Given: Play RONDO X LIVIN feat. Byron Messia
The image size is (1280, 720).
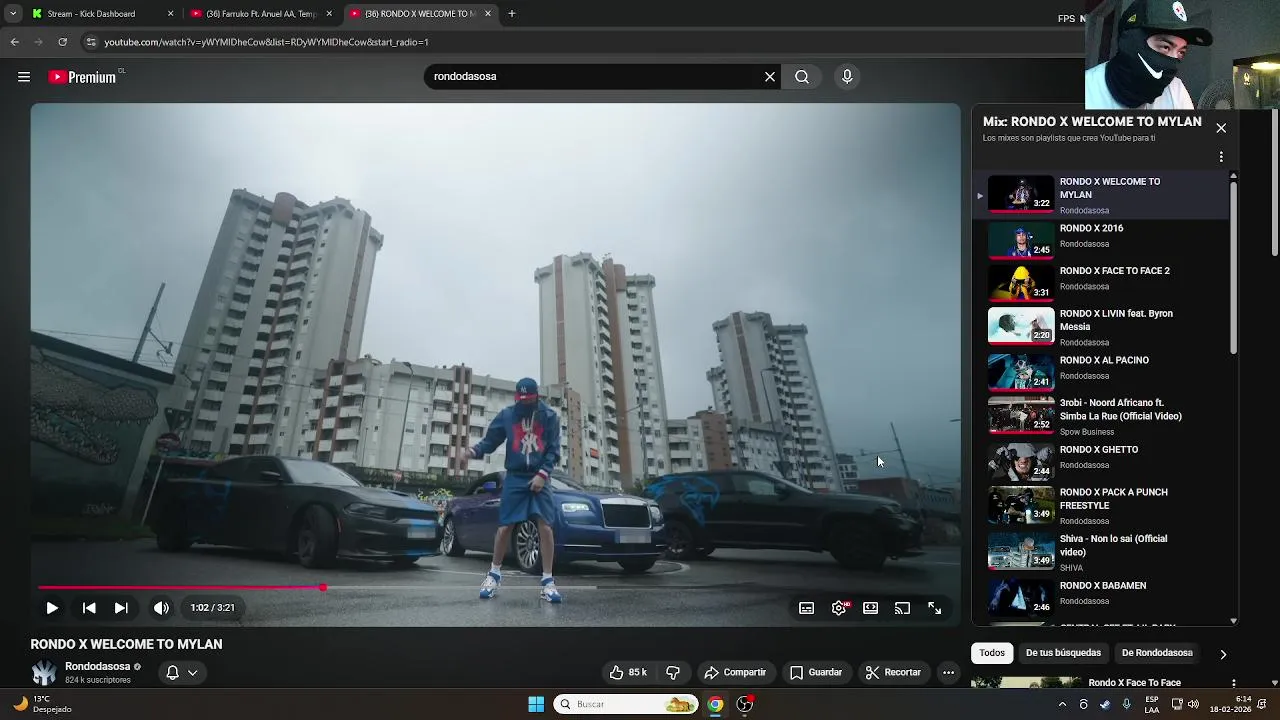Looking at the screenshot, I should [1100, 326].
